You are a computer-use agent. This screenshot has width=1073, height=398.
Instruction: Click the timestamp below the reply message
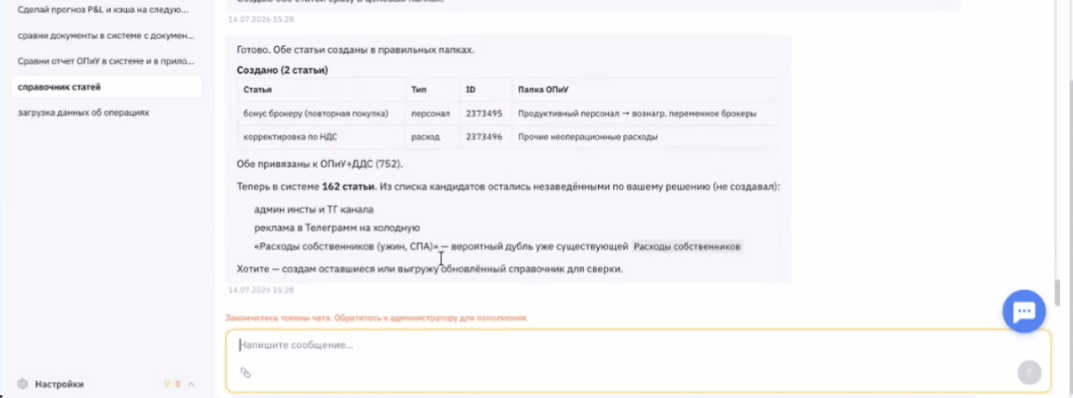tap(261, 290)
